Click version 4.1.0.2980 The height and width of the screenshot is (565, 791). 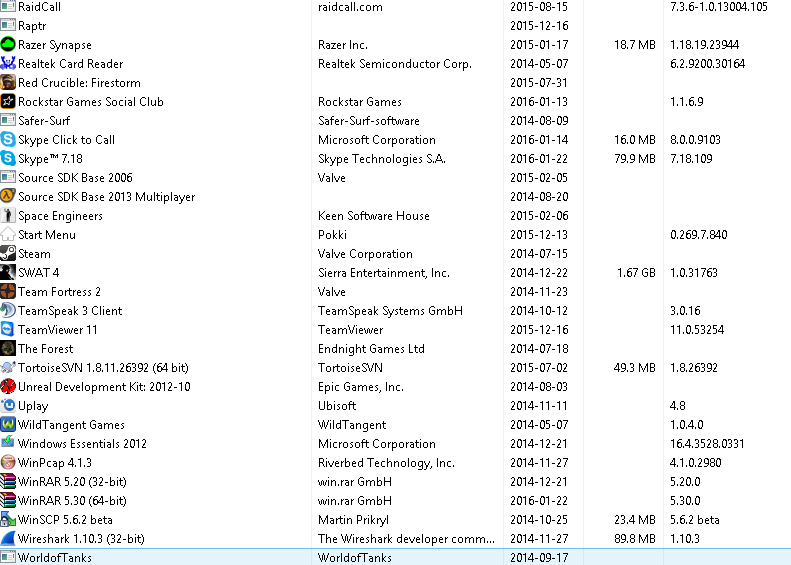click(696, 463)
